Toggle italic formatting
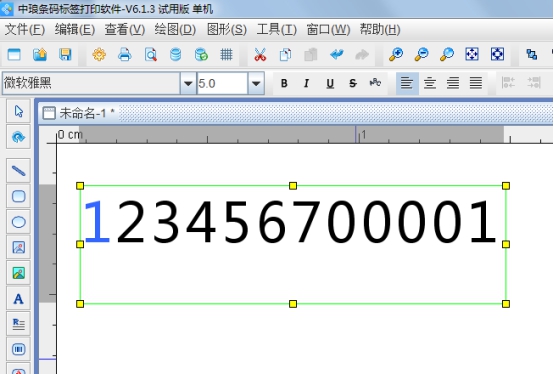The height and width of the screenshot is (374, 554). pos(306,83)
